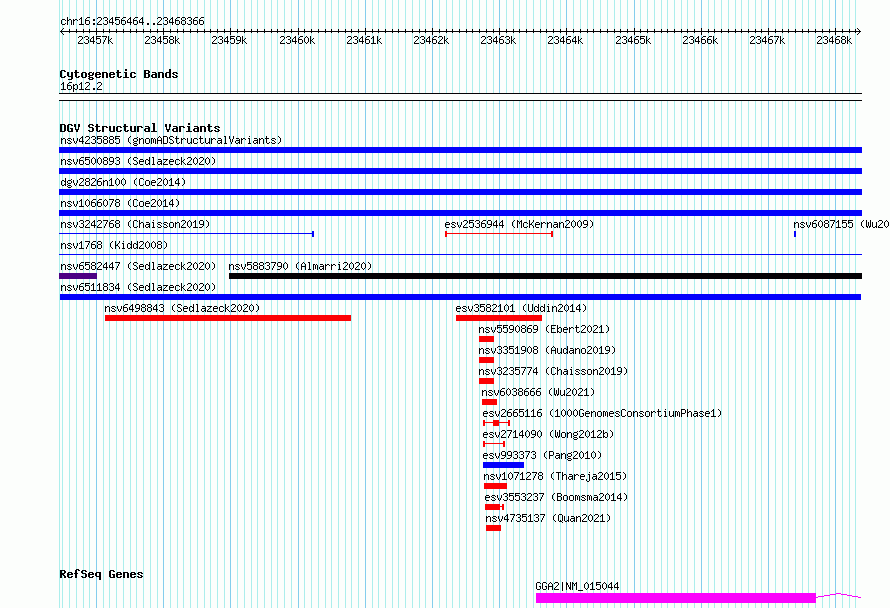
Task: Click the 23468k ruler tick label
Action: [834, 40]
